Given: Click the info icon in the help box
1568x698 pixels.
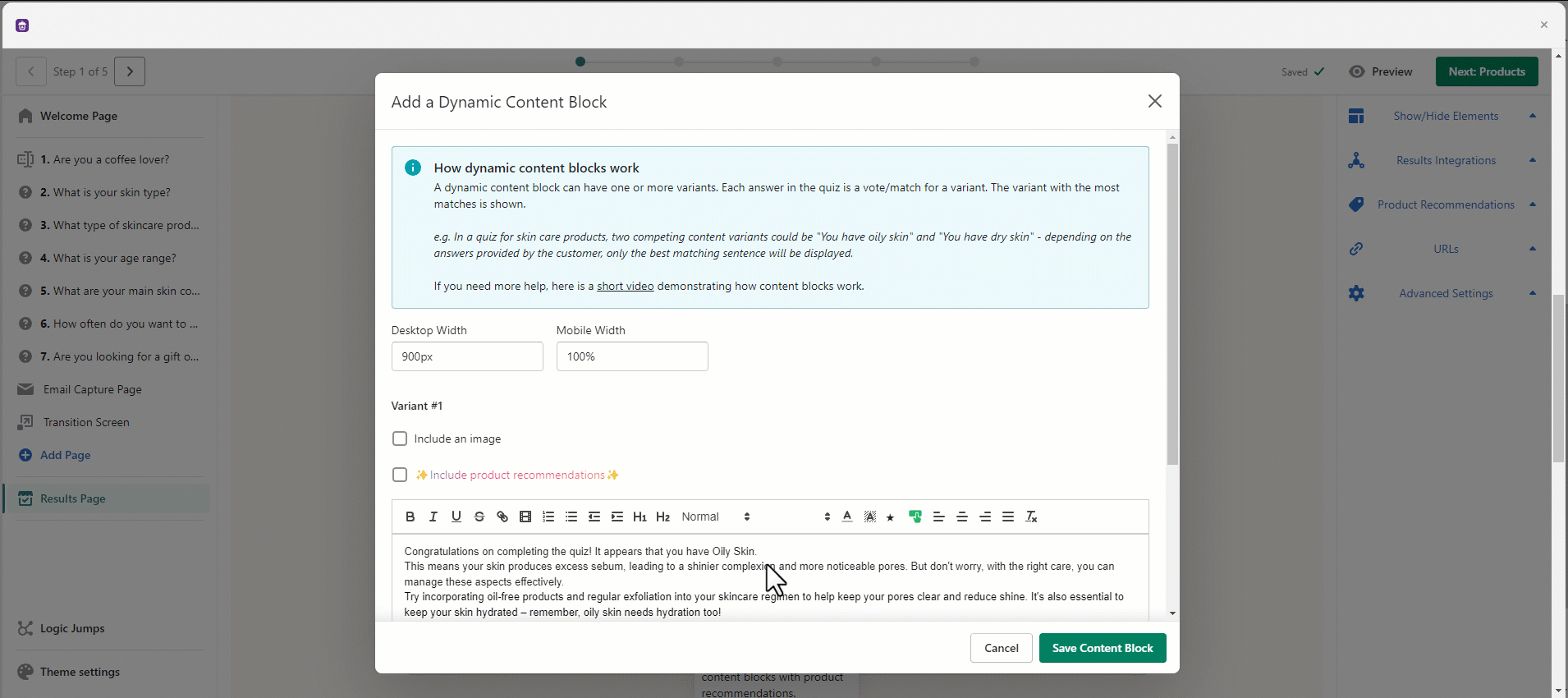Looking at the screenshot, I should [413, 168].
